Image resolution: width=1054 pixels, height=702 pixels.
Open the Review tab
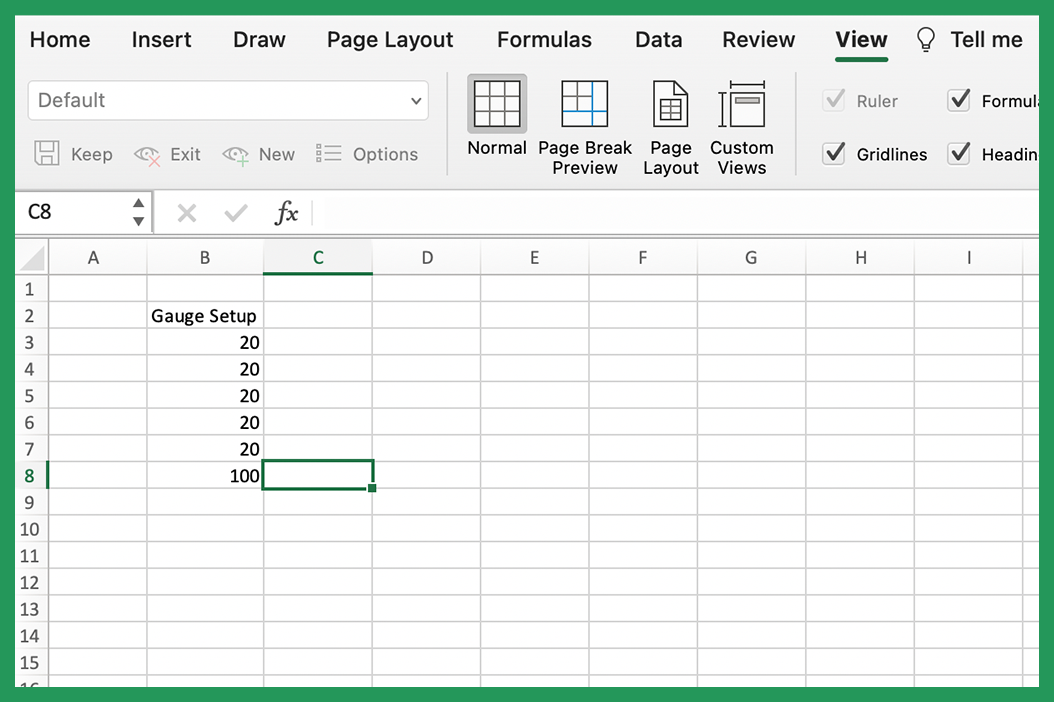759,40
